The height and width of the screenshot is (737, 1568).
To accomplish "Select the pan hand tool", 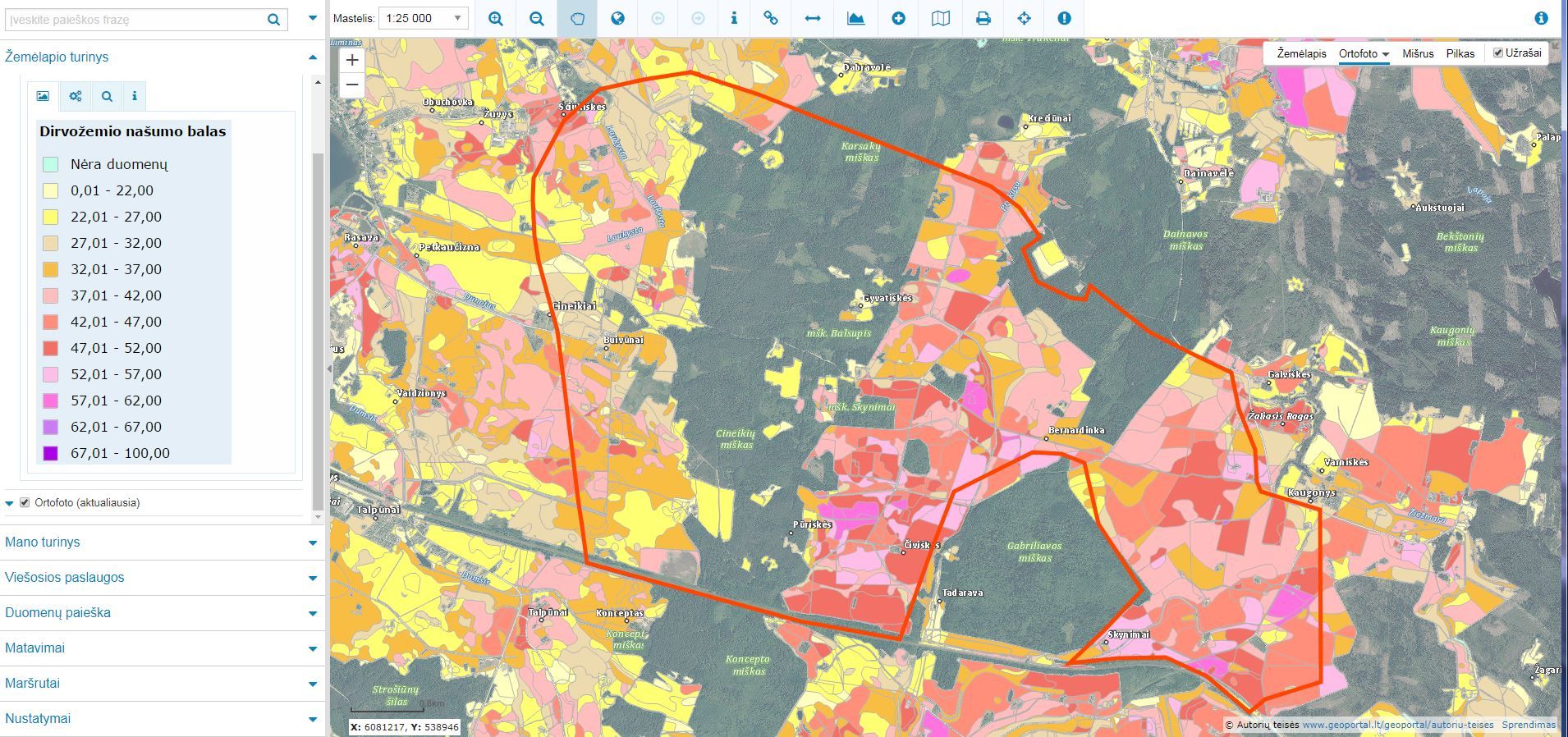I will pyautogui.click(x=577, y=18).
